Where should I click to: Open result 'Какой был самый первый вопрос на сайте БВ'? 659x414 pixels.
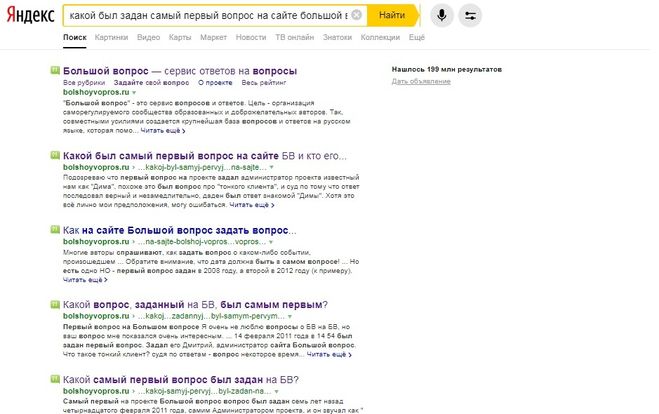[x=205, y=156]
